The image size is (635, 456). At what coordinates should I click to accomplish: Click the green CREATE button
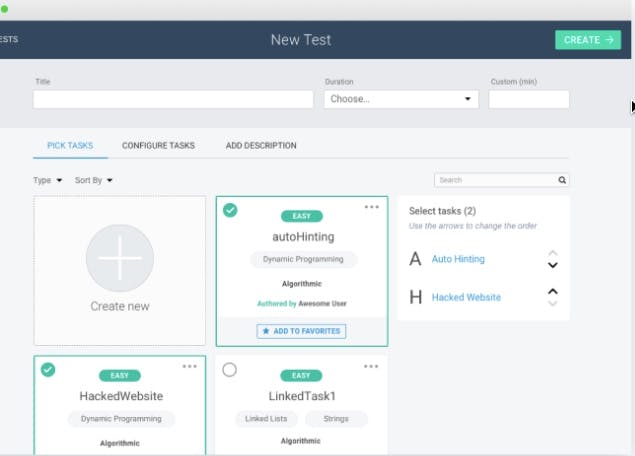588,40
